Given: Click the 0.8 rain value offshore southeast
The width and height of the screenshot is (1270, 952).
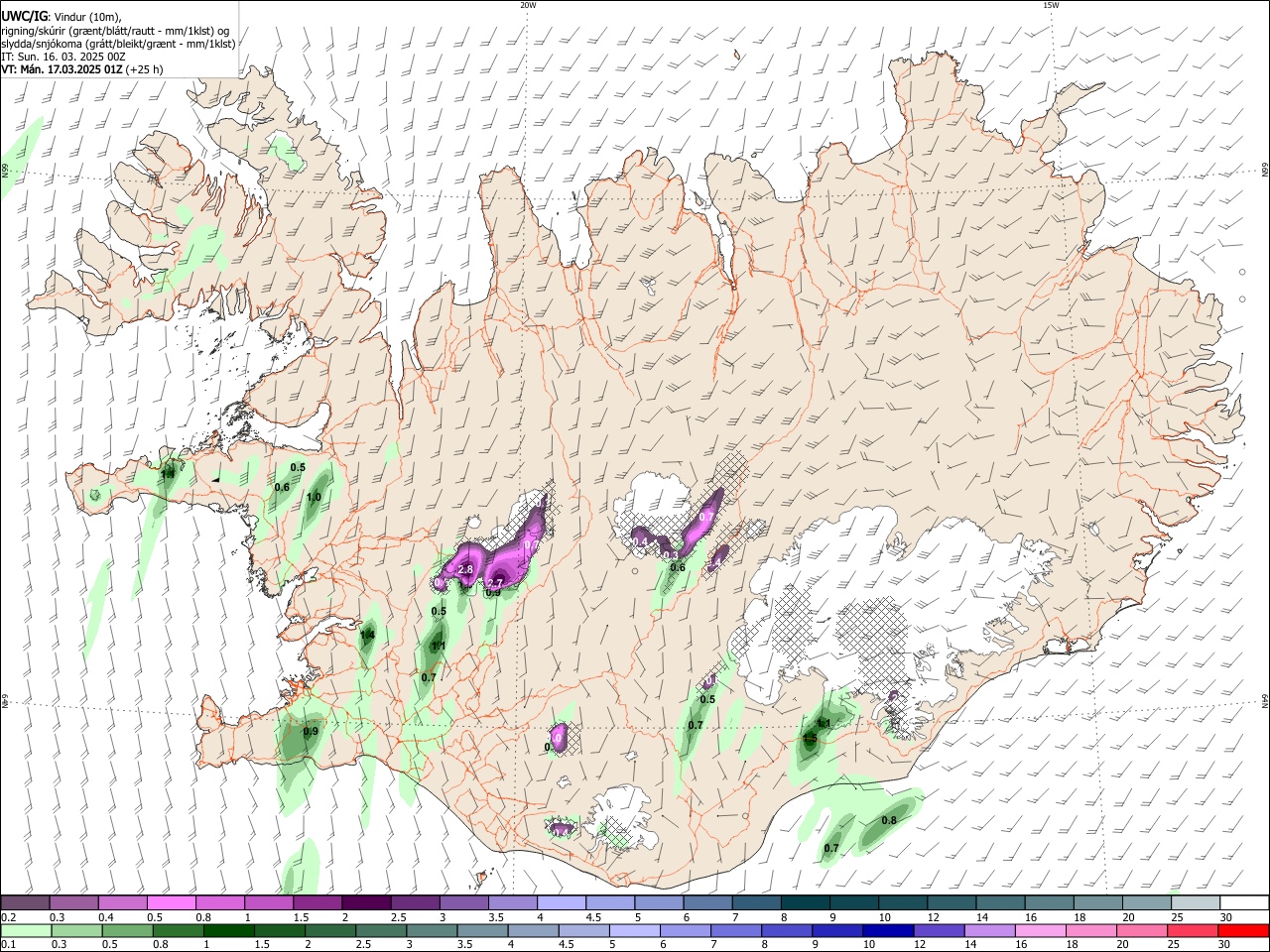Looking at the screenshot, I should pos(889,820).
